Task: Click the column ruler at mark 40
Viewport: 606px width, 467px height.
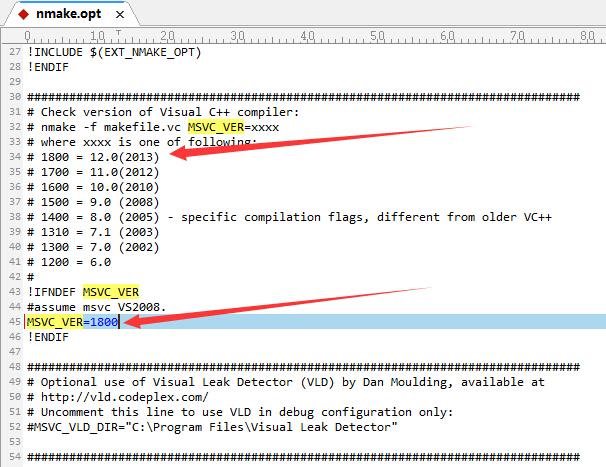Action: point(308,36)
